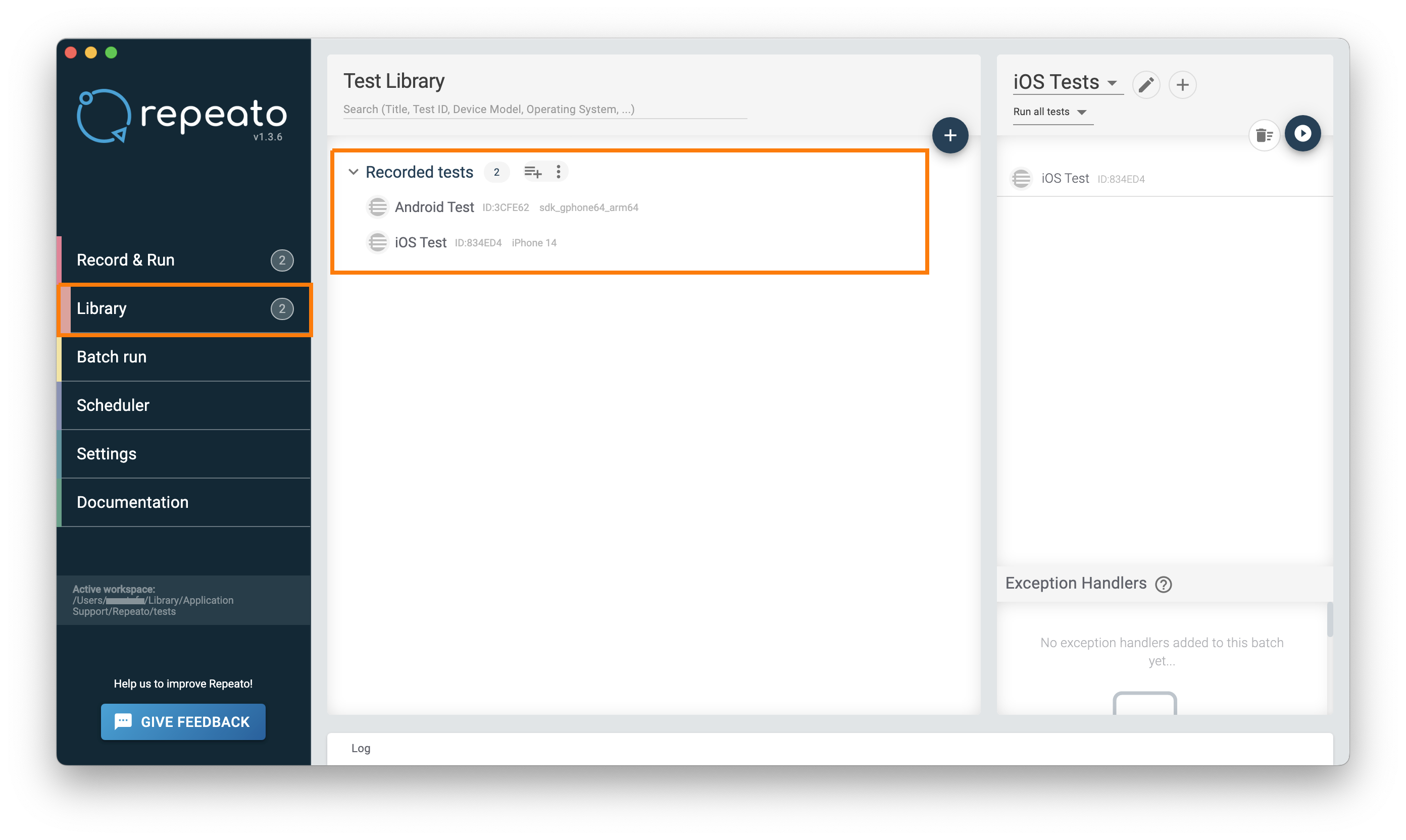Viewport: 1406px width, 840px height.
Task: Select iOS Test entry in the batch list
Action: point(1164,179)
